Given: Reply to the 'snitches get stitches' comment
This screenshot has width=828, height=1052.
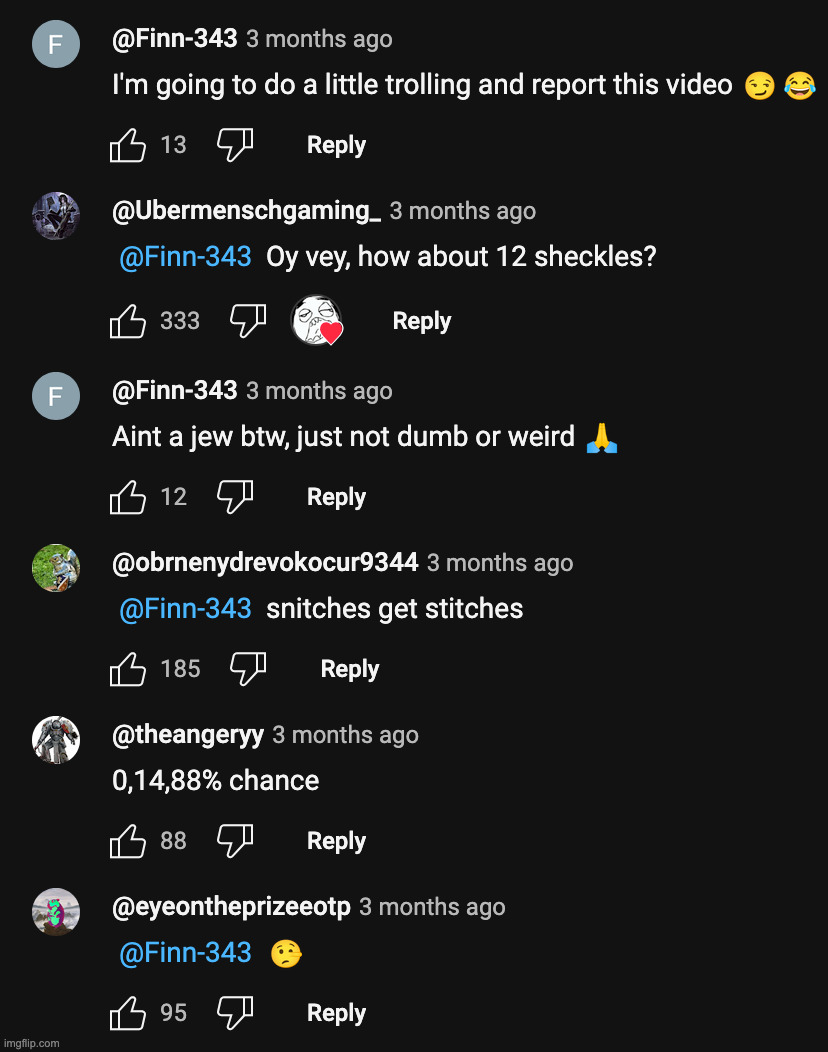Looking at the screenshot, I should click(349, 668).
